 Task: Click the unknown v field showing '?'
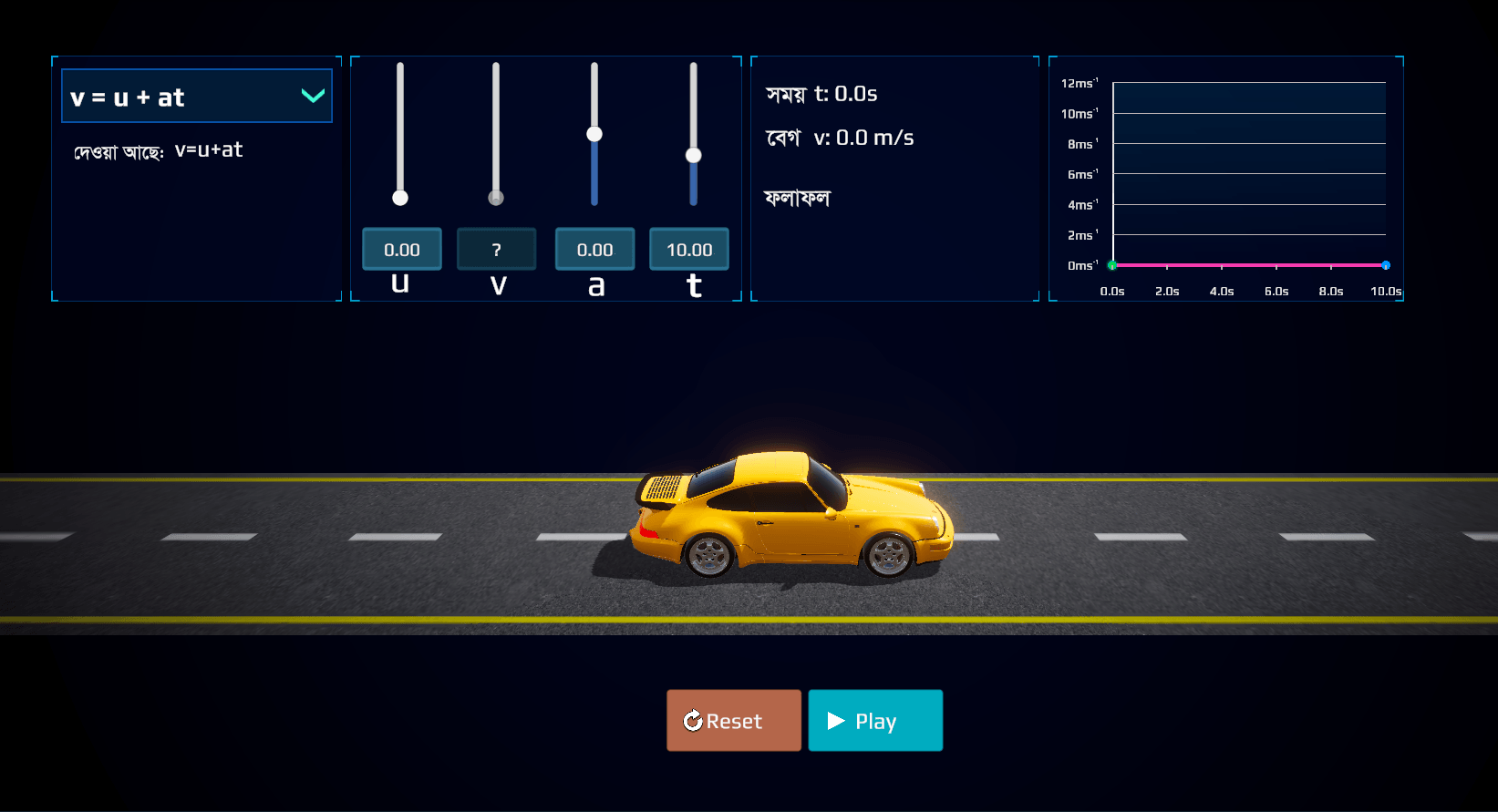coord(497,250)
